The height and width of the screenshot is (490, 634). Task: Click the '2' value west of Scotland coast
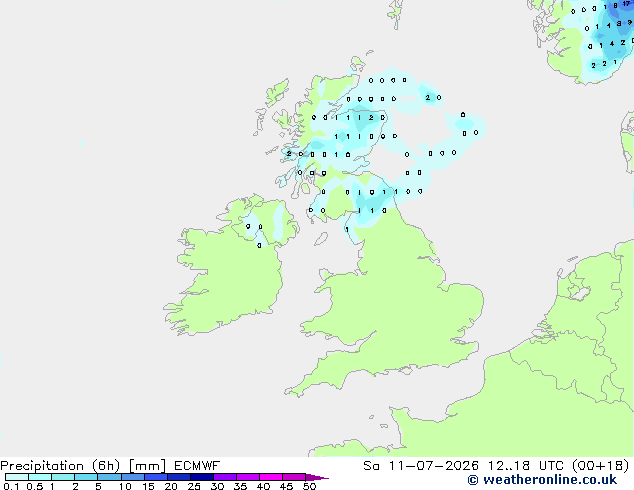click(x=289, y=154)
